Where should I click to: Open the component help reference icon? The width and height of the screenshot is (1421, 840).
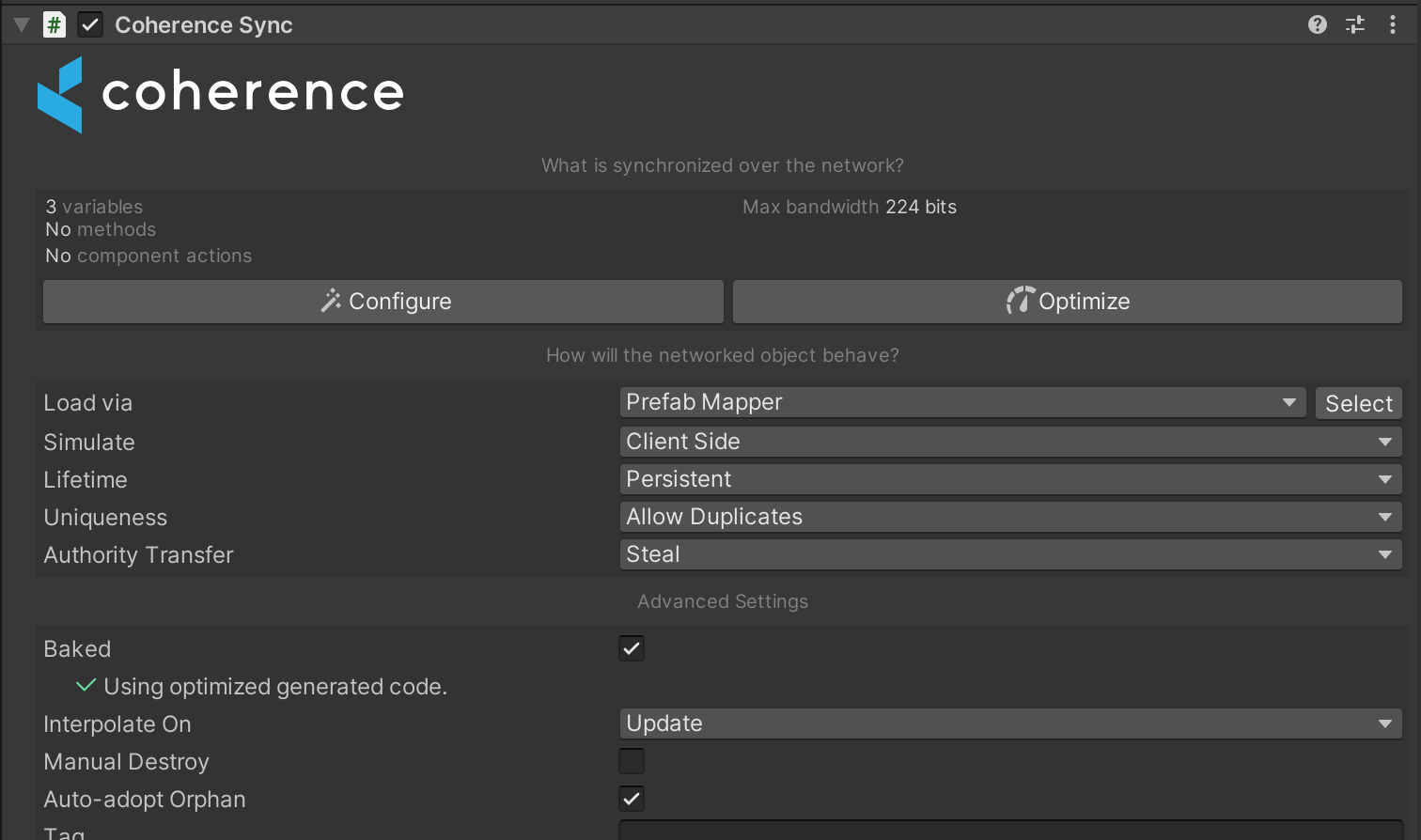(x=1317, y=24)
